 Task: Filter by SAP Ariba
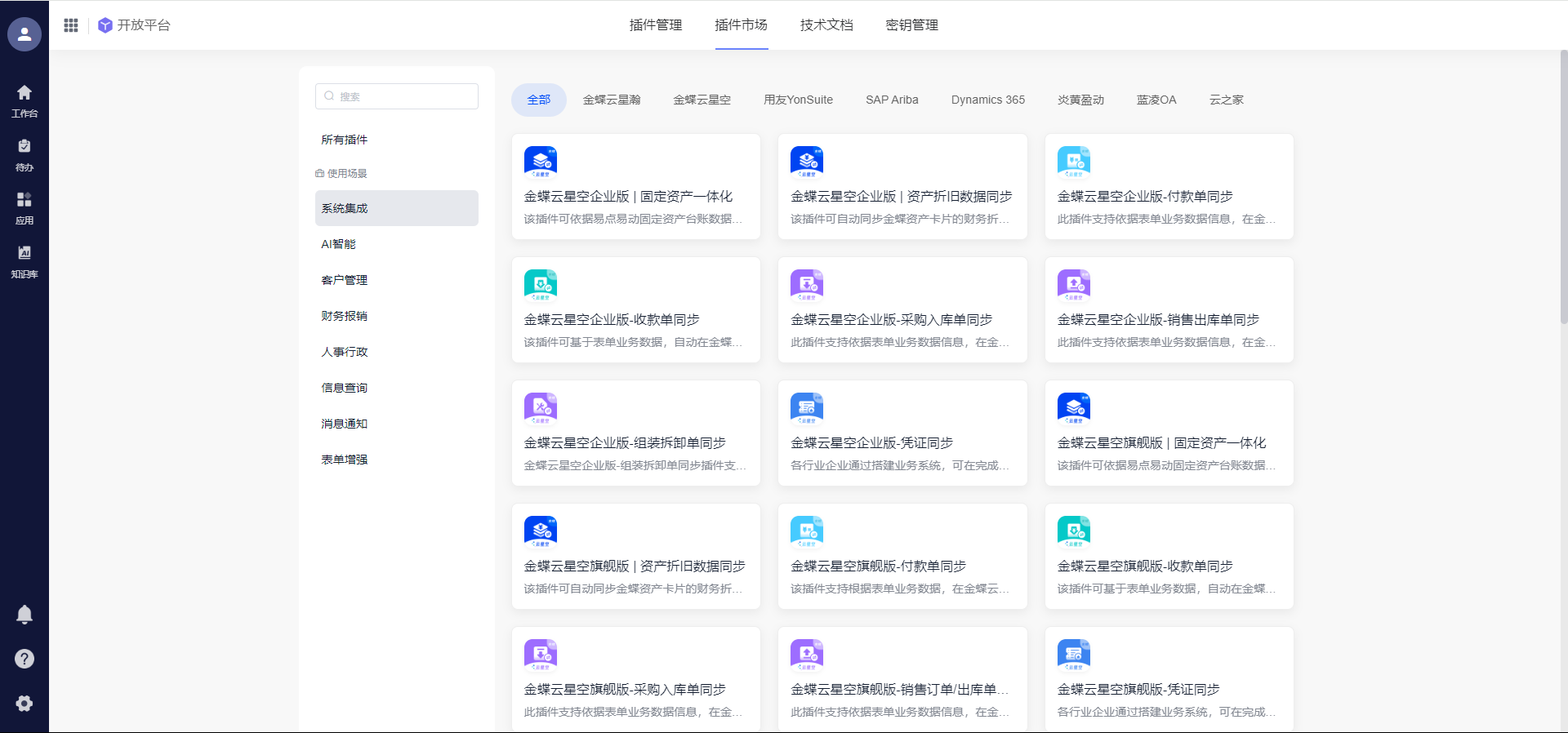pyautogui.click(x=892, y=100)
